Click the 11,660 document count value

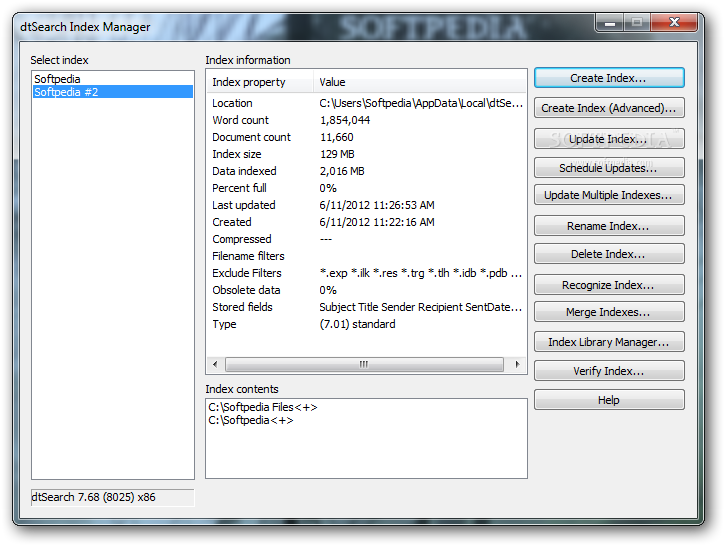point(337,137)
